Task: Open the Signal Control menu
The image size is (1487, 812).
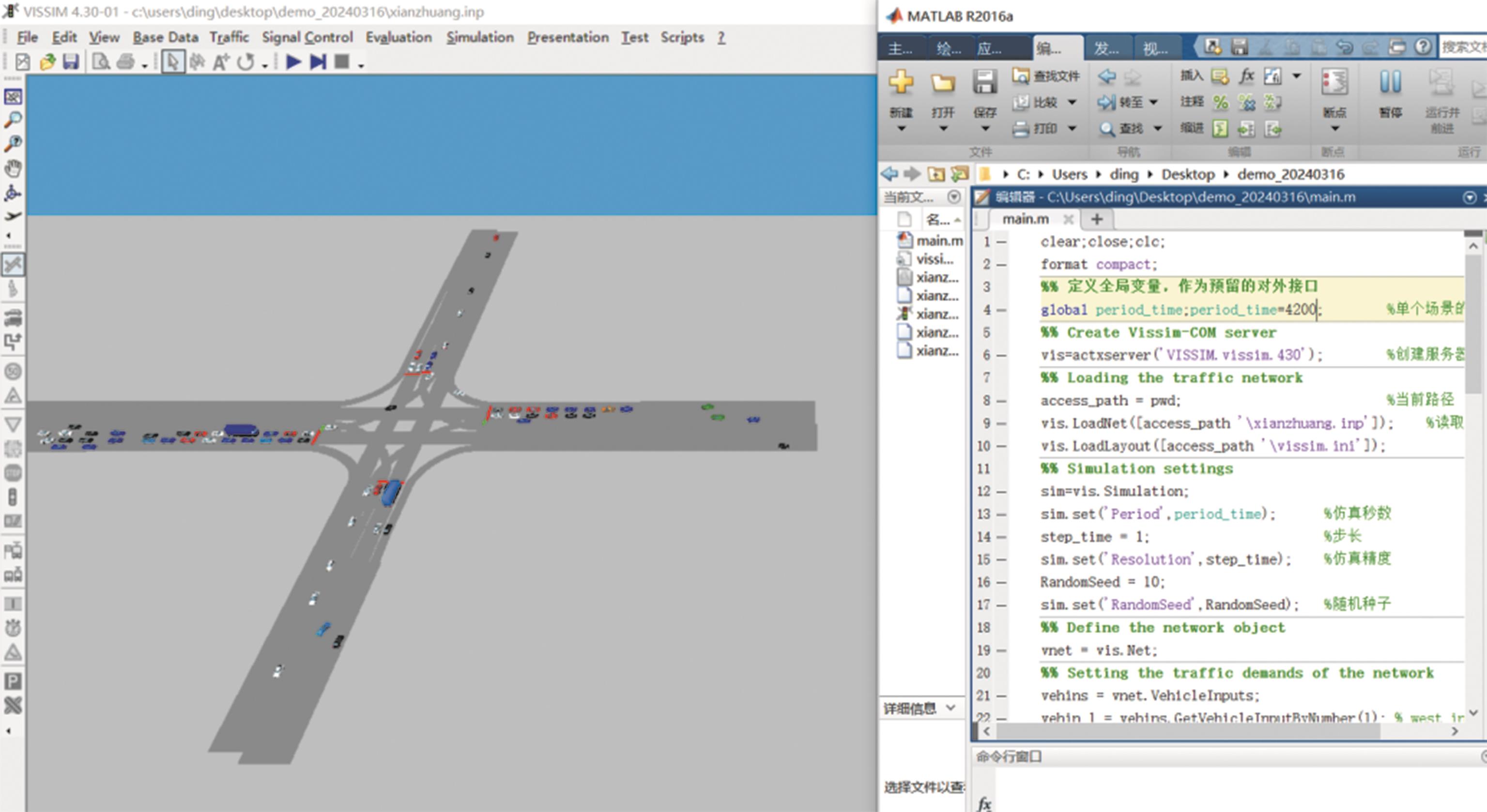Action: [307, 37]
